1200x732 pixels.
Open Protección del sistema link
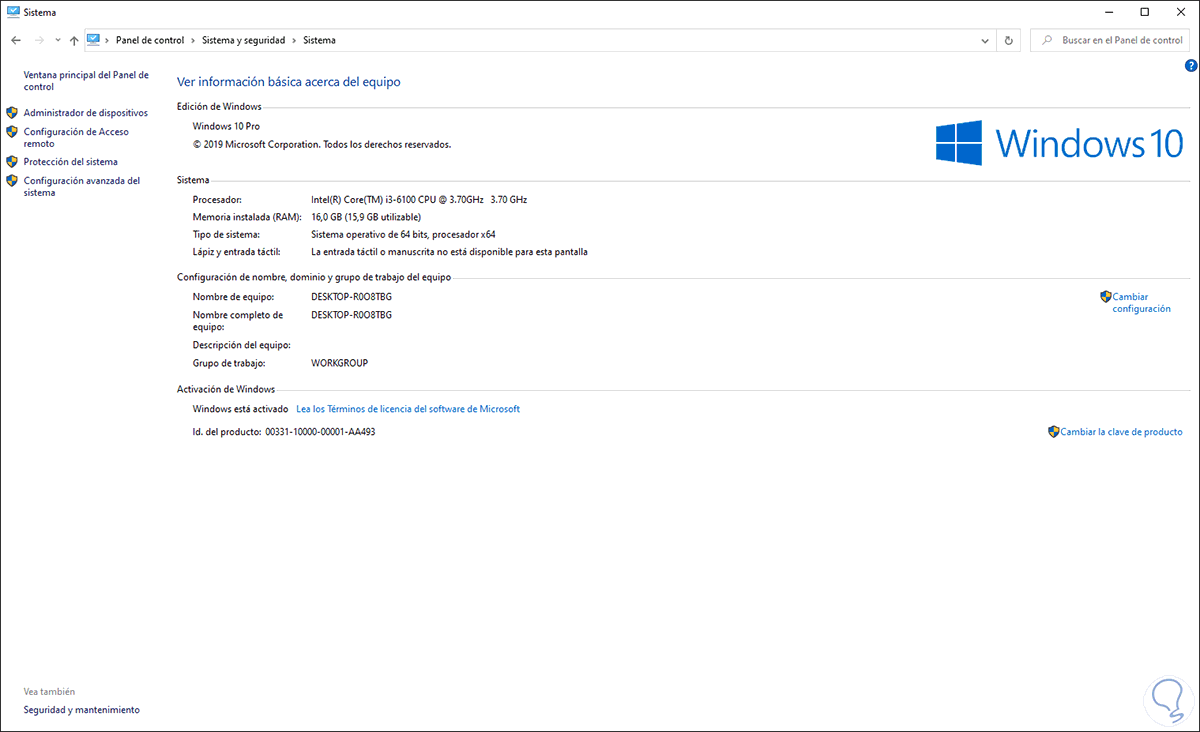coord(70,161)
